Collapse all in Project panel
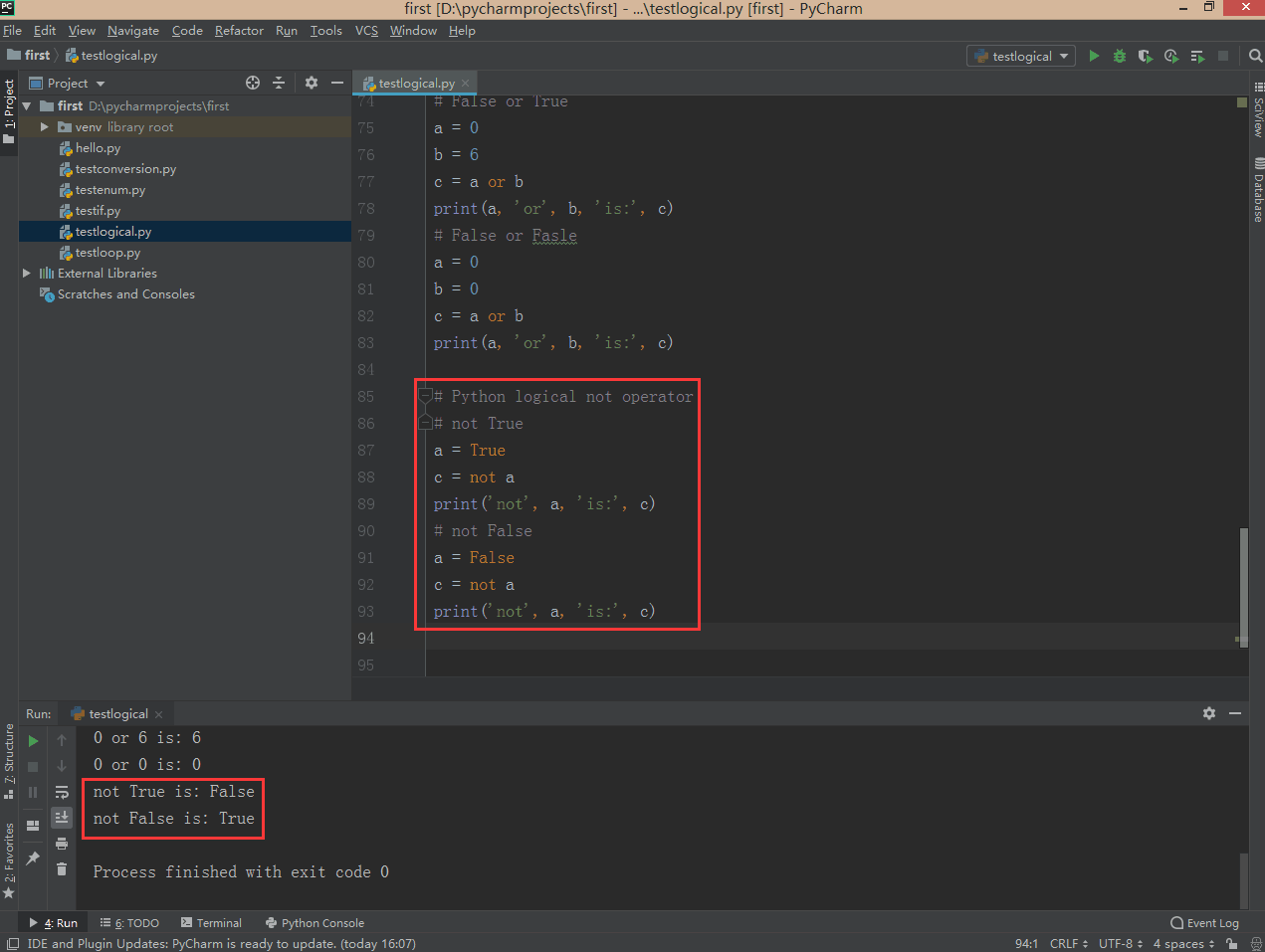 point(279,83)
